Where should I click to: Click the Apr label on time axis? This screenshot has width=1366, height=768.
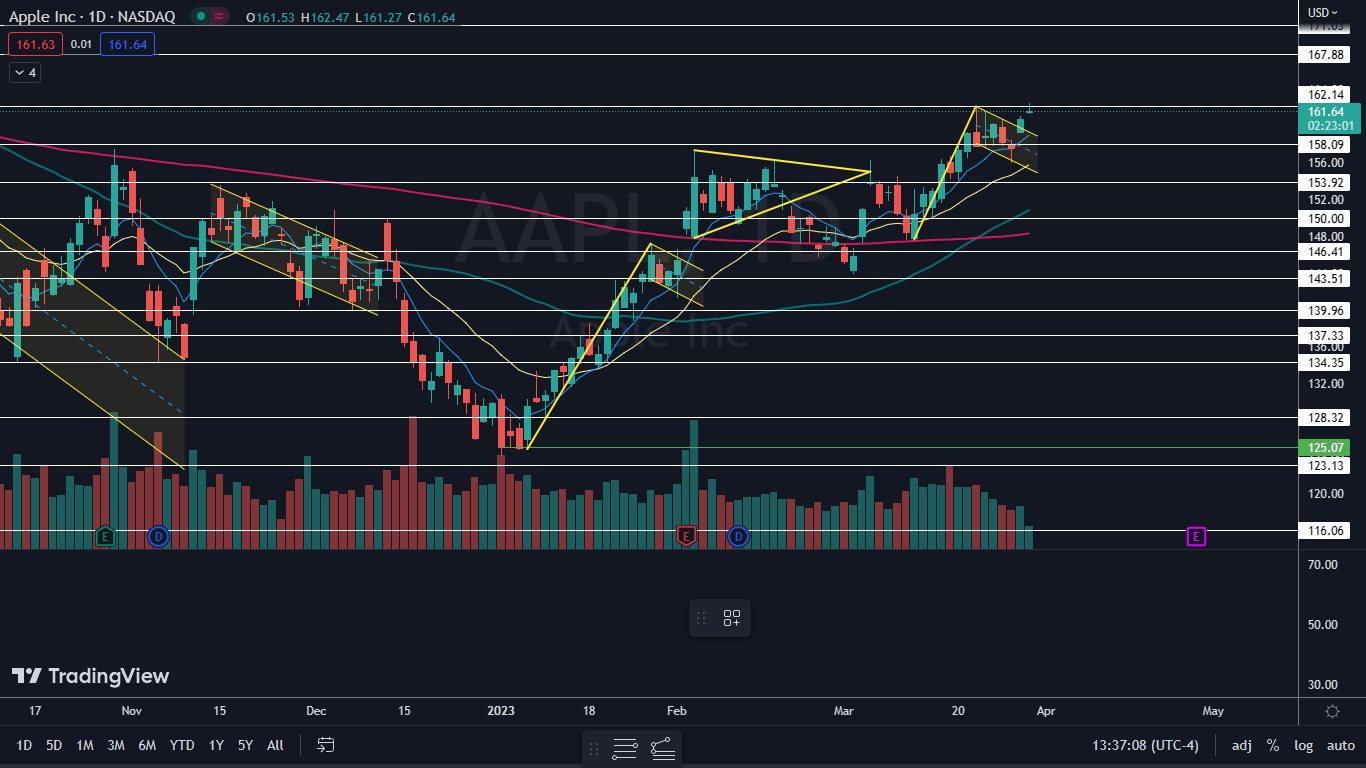1046,711
